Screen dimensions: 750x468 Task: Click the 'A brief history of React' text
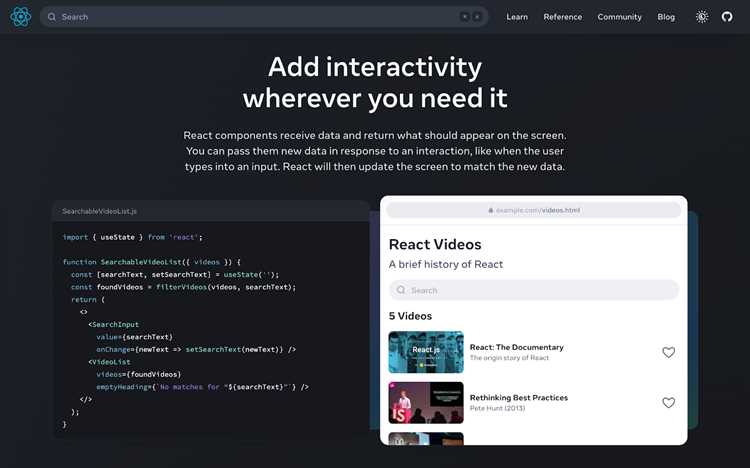pos(446,264)
